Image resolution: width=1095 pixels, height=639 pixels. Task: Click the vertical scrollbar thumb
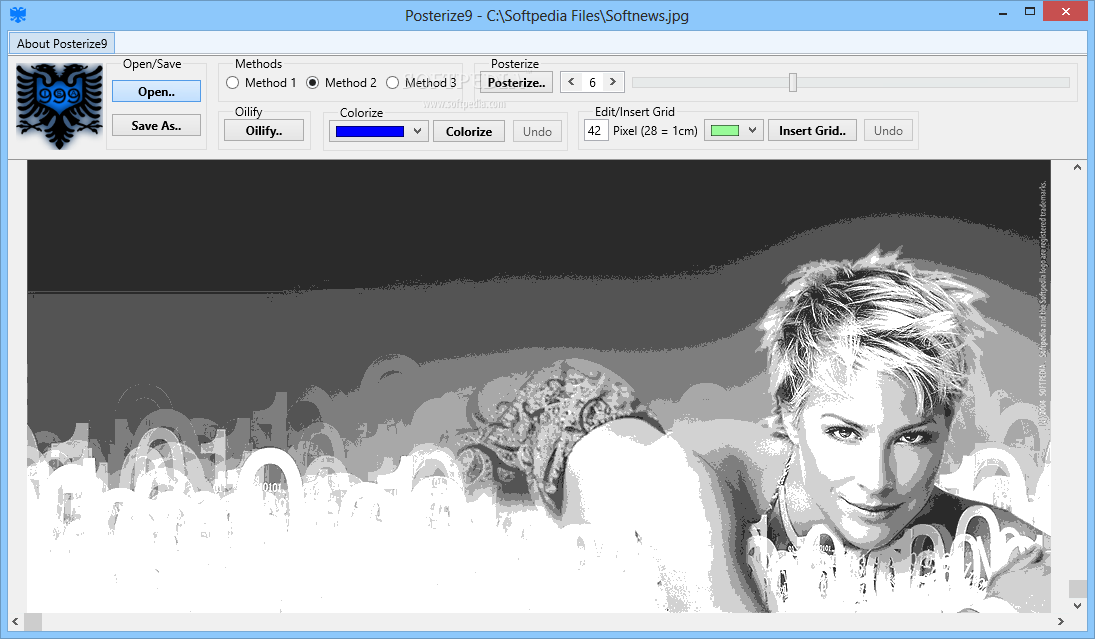[1077, 589]
